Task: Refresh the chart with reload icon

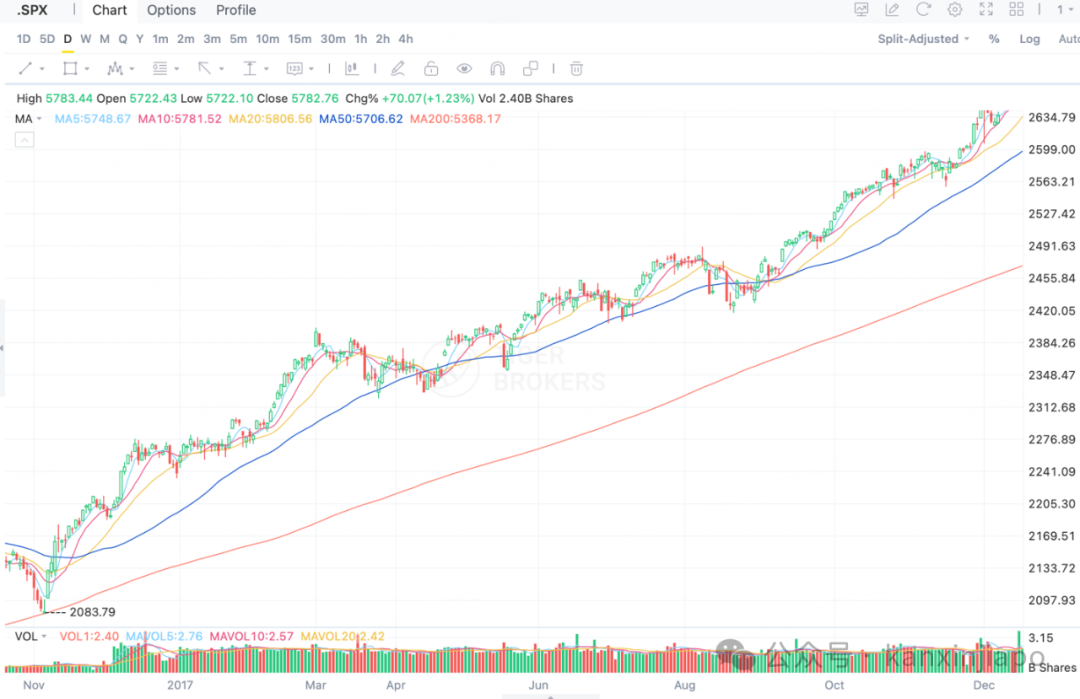Action: point(923,10)
